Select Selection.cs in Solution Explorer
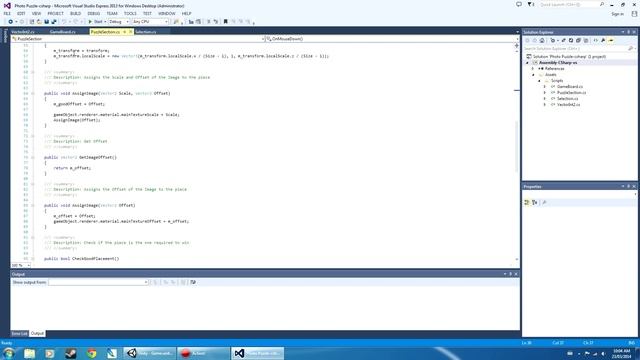This screenshot has width=640, height=360. click(567, 99)
